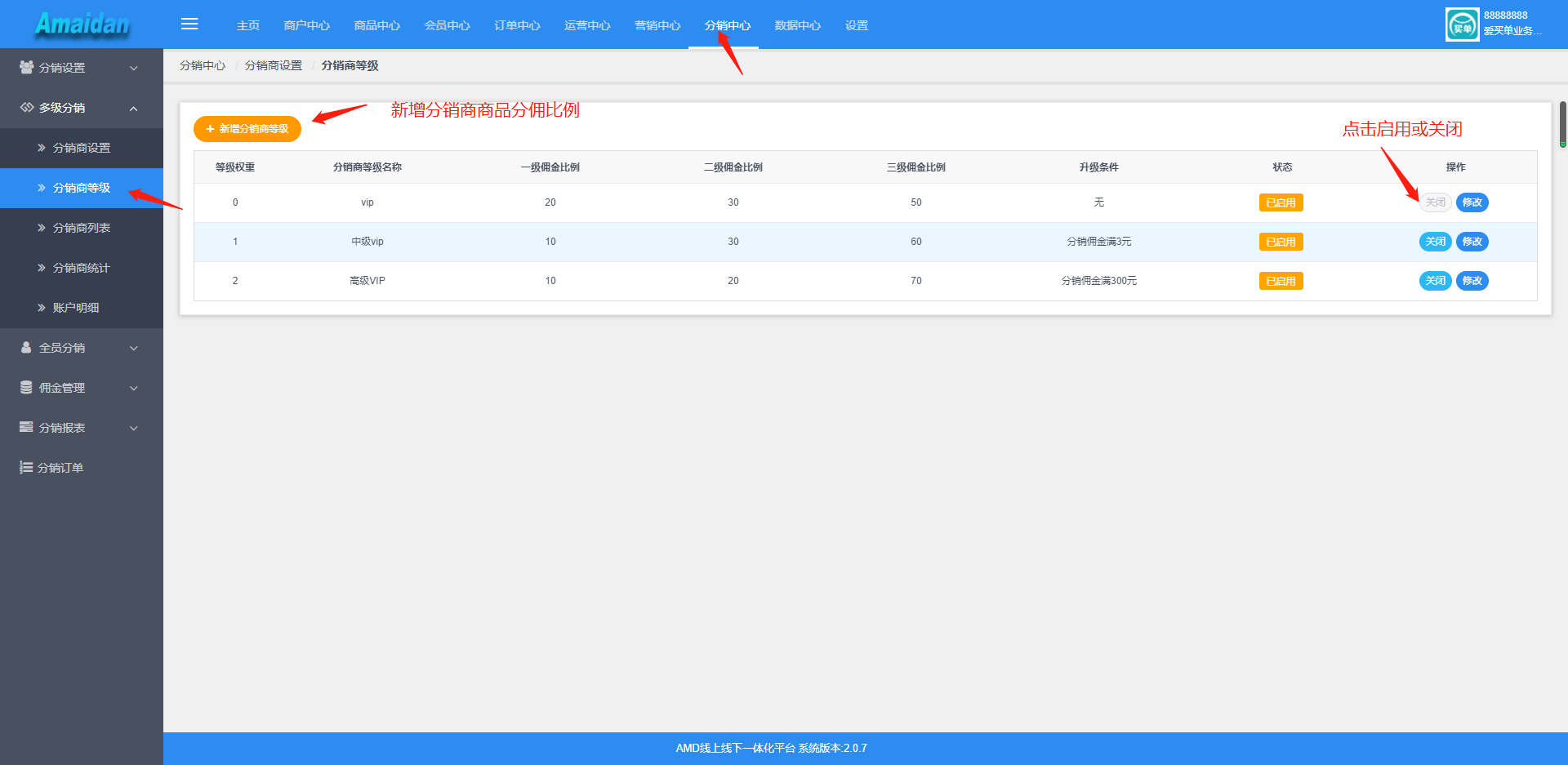The image size is (1568, 765).
Task: Click double-arrow icon beside 分销商列表
Action: point(41,228)
